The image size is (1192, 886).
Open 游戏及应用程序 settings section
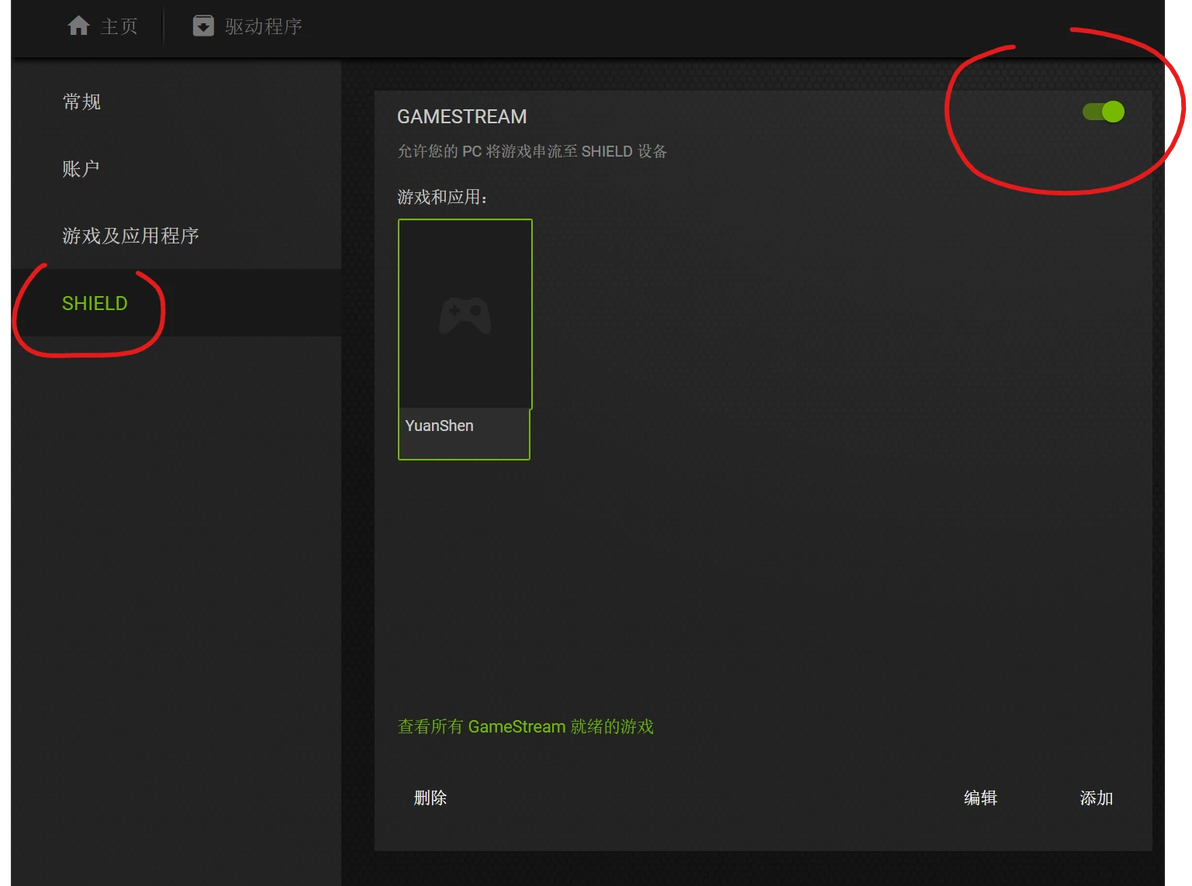tap(176, 236)
